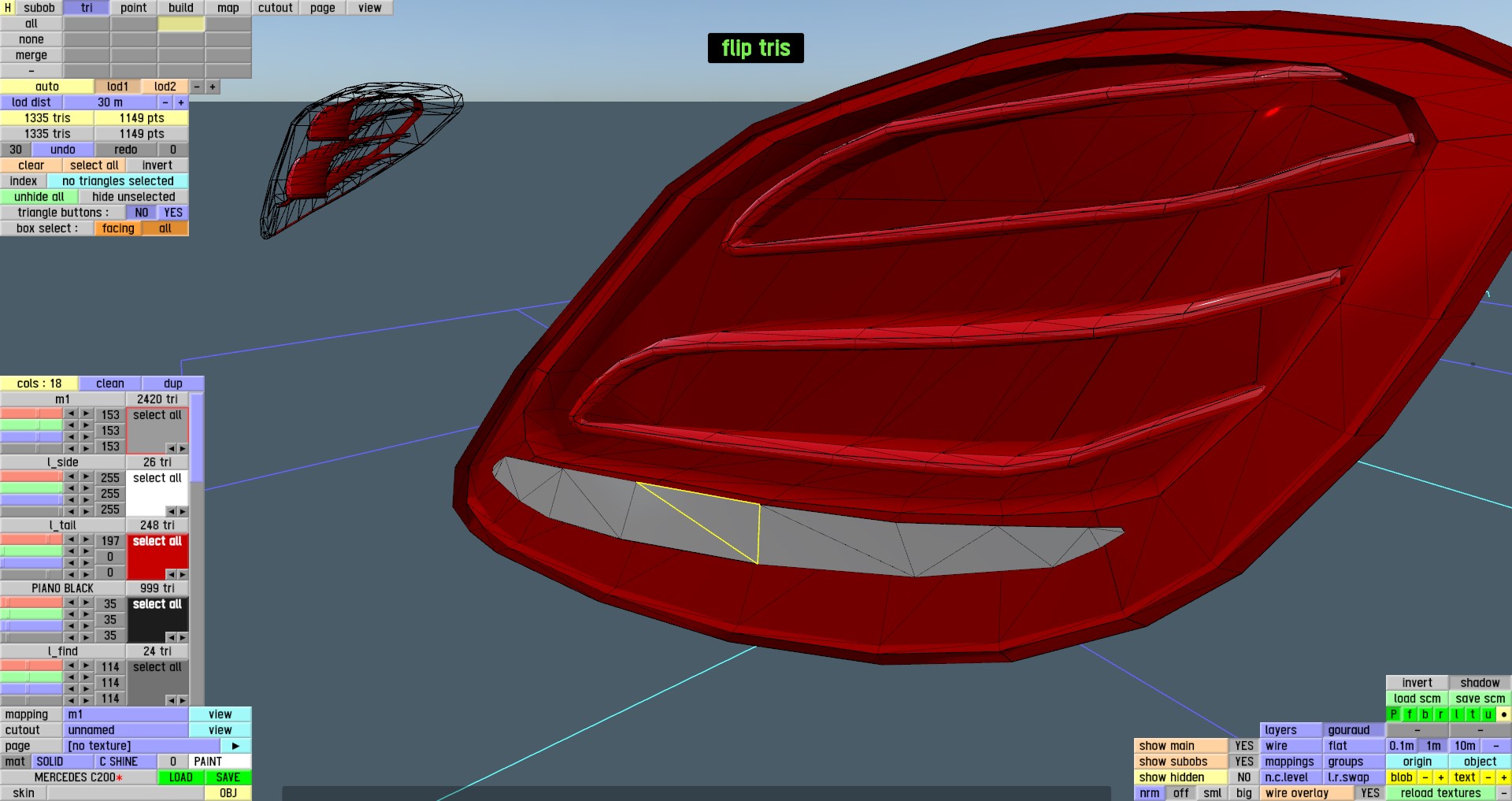Open the mapping m1 selector field
Viewport: 1512px width, 801px height.
[126, 714]
